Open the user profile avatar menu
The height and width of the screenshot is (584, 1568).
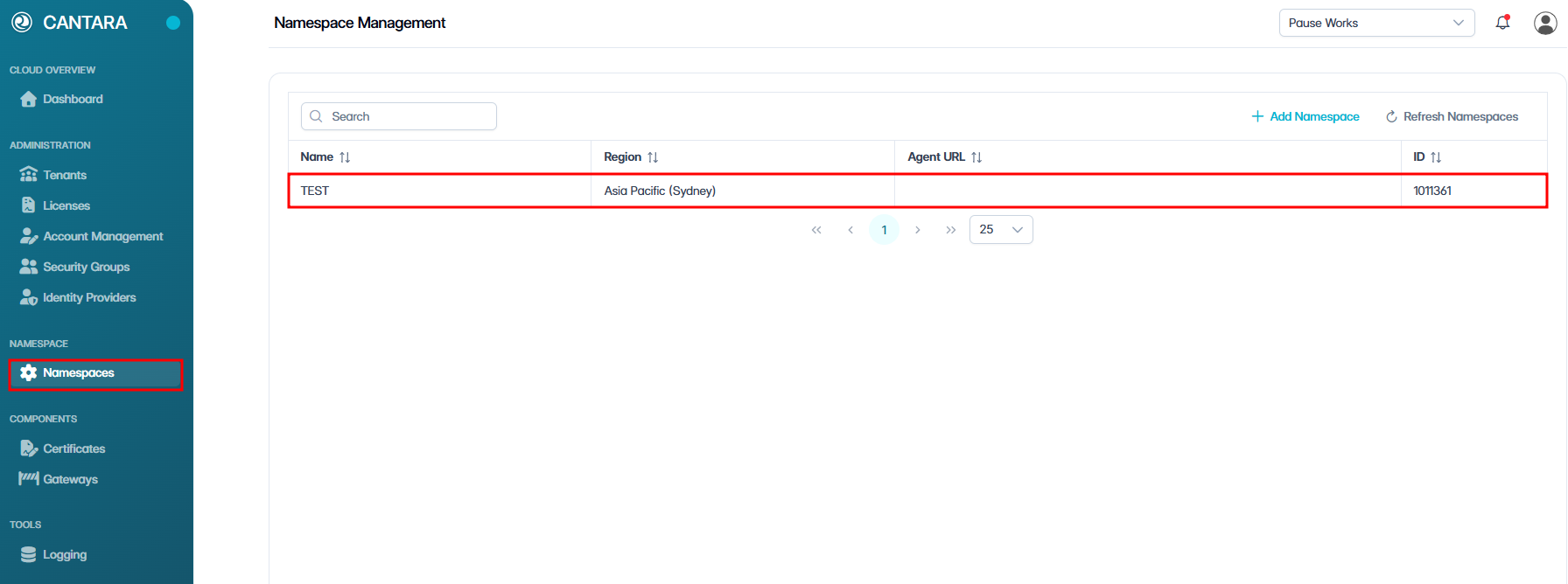(x=1545, y=23)
